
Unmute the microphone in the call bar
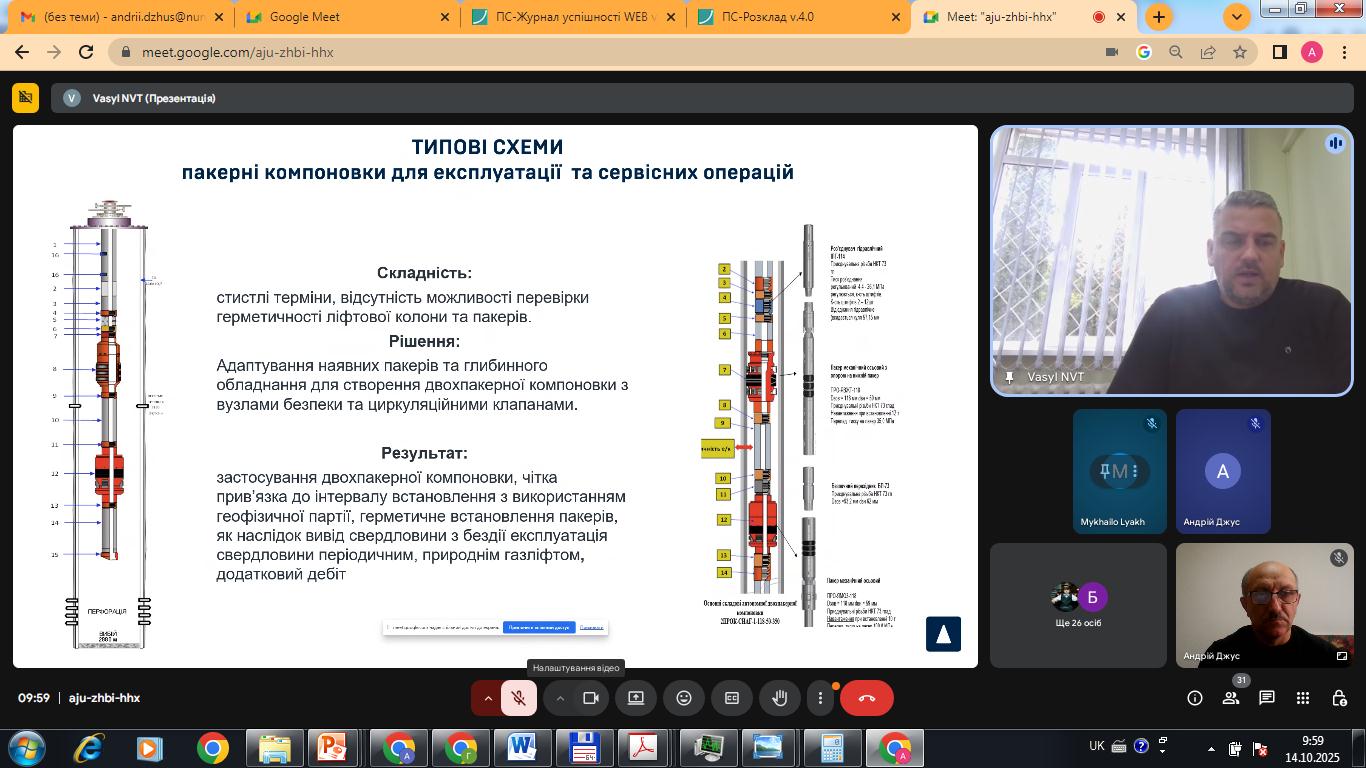518,698
